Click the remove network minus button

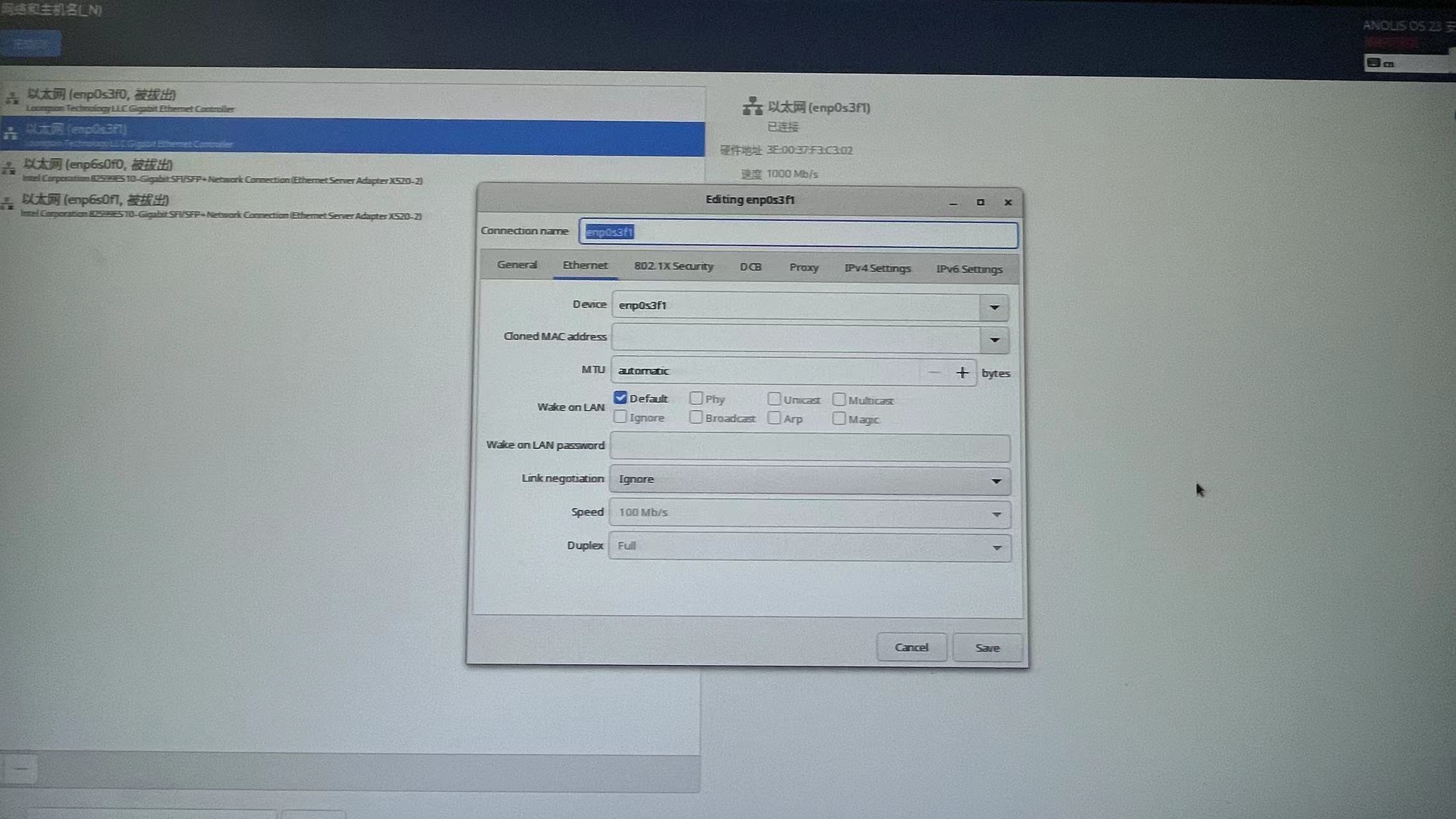click(21, 769)
